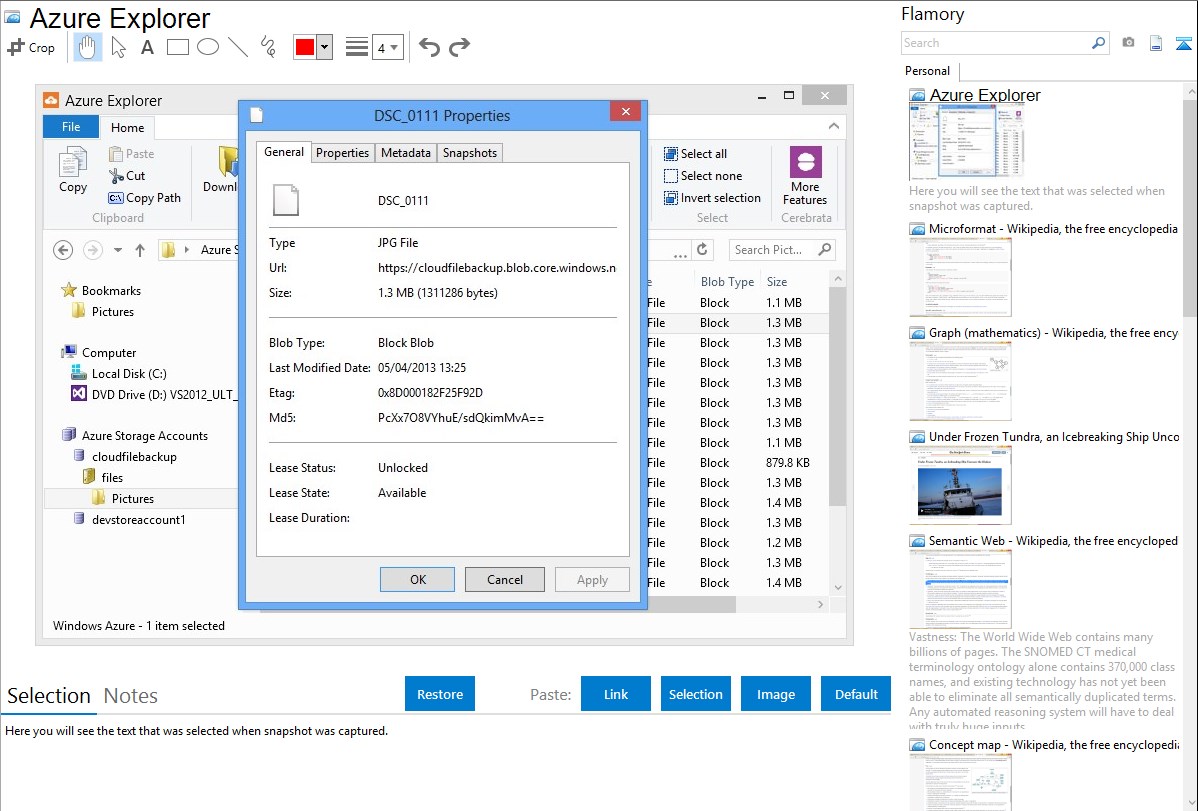Open the Under Frozen Tundra snapshot
The height and width of the screenshot is (811, 1198).
click(x=960, y=485)
